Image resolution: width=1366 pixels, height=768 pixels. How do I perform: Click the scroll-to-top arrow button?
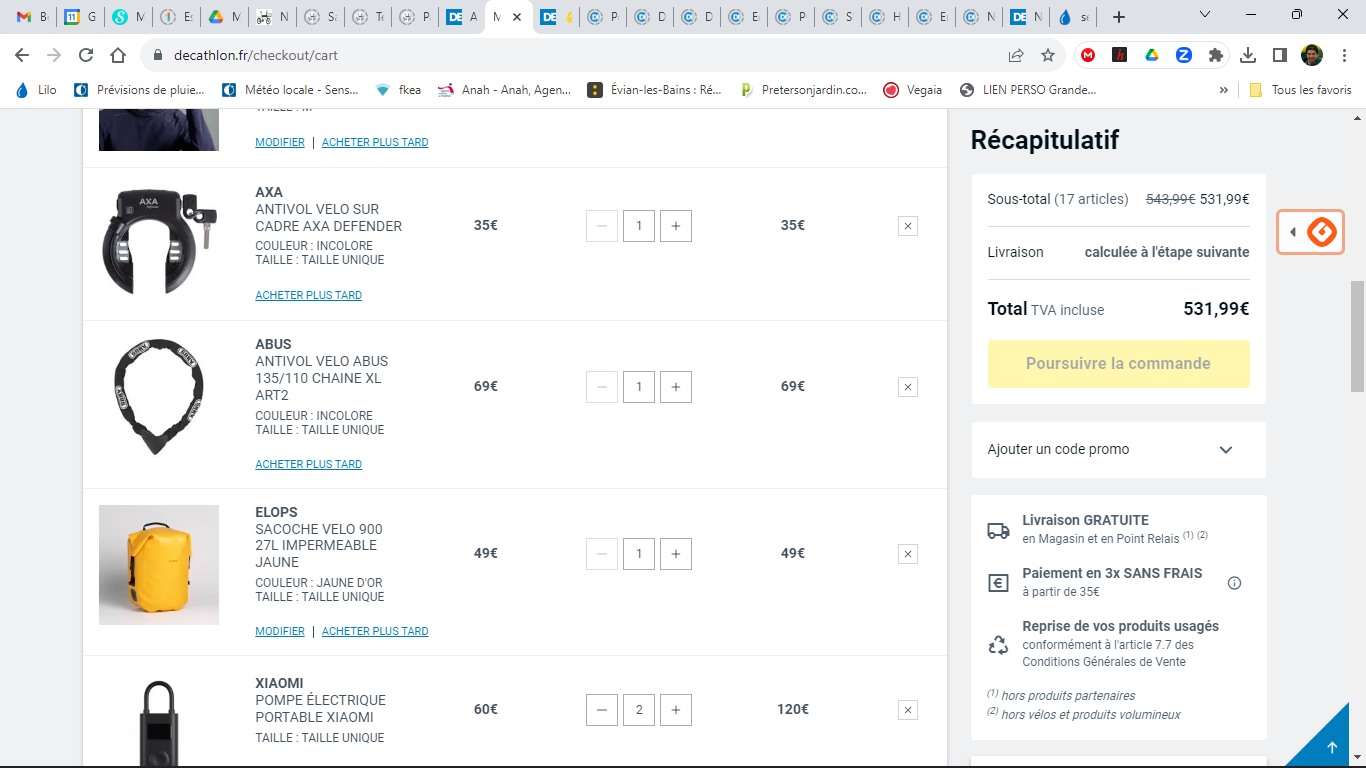pyautogui.click(x=1331, y=747)
